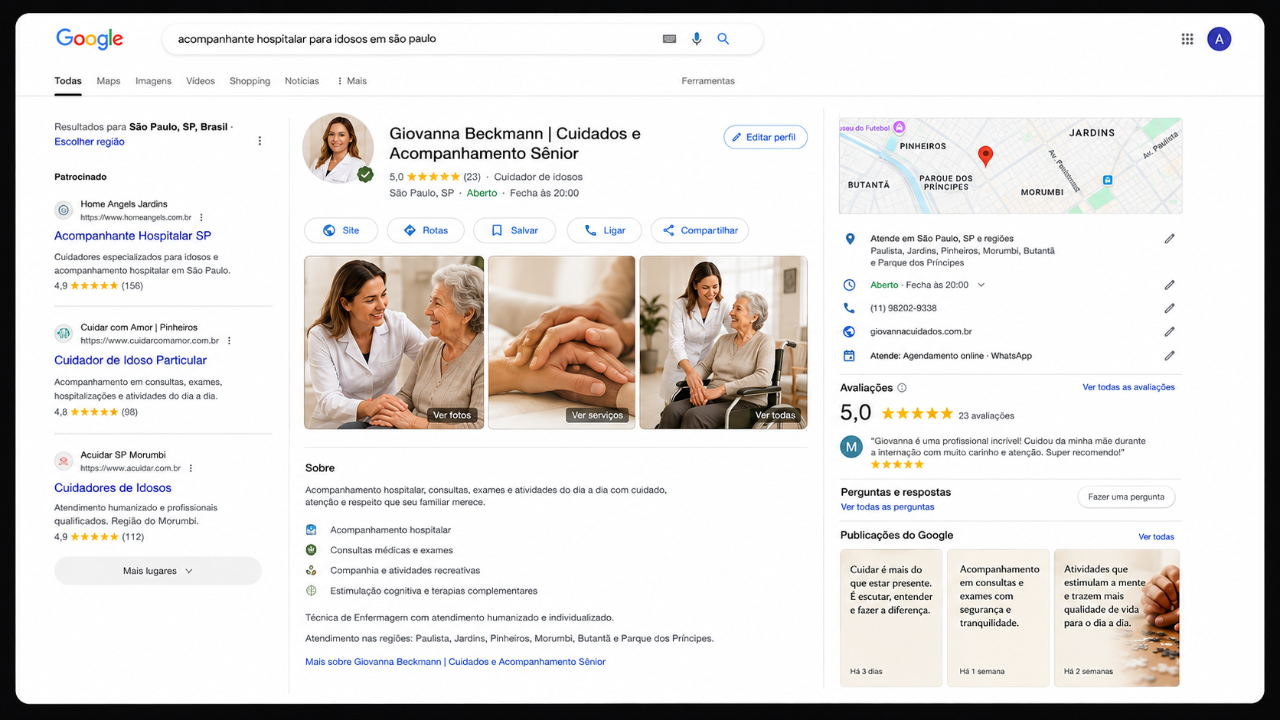Click the Google logo
Screen dimensions: 1280x720
tap(89, 39)
